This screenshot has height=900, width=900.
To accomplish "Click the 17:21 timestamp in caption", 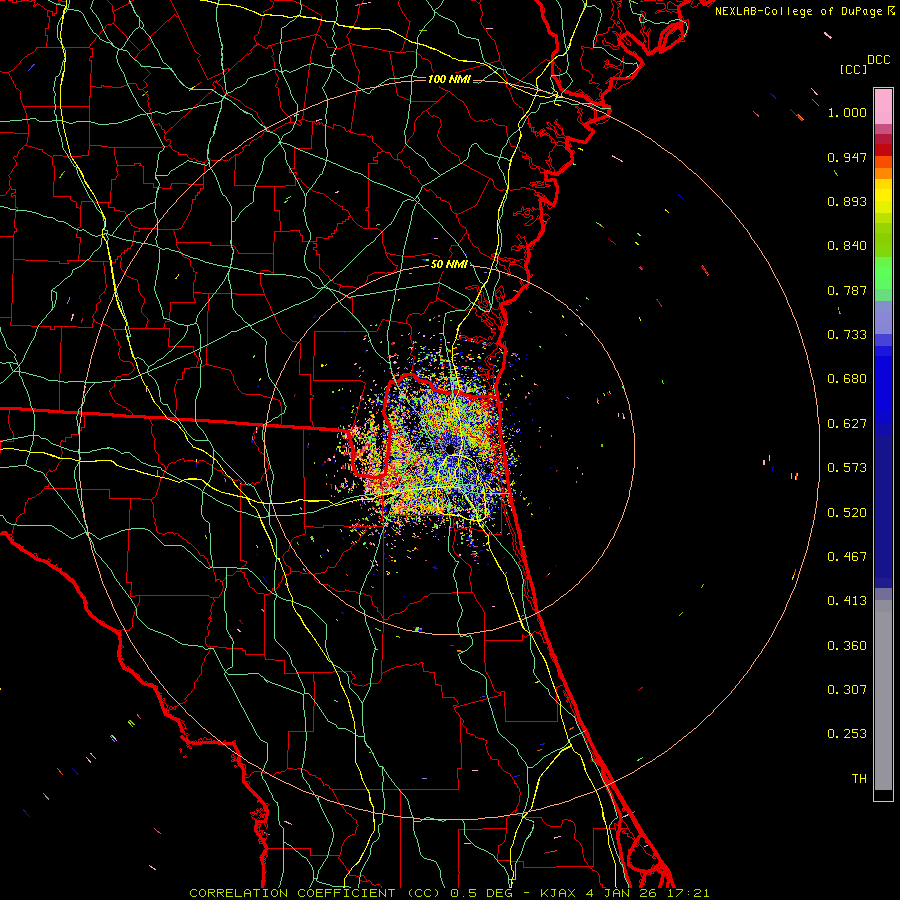I will tap(690, 893).
